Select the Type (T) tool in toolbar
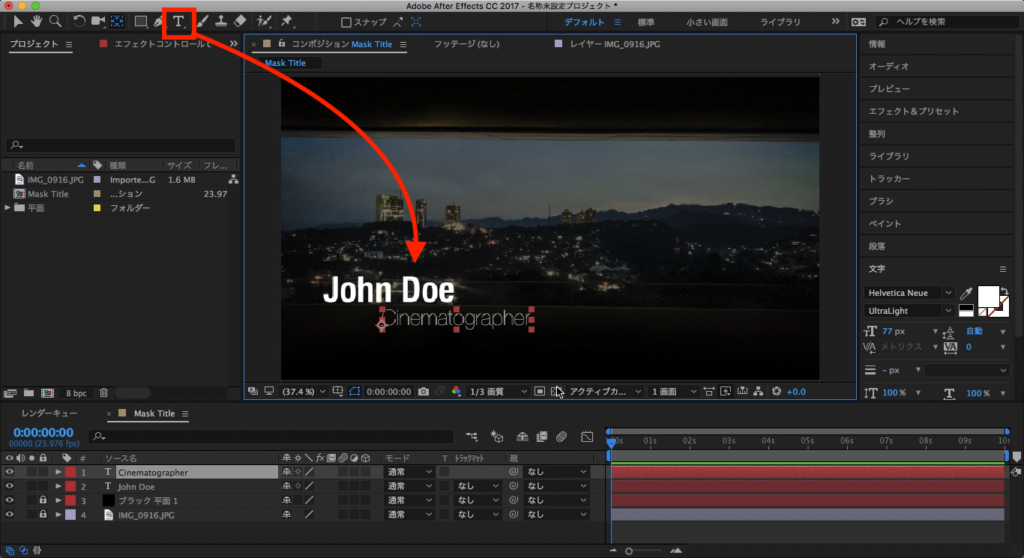The image size is (1024, 558). [179, 21]
